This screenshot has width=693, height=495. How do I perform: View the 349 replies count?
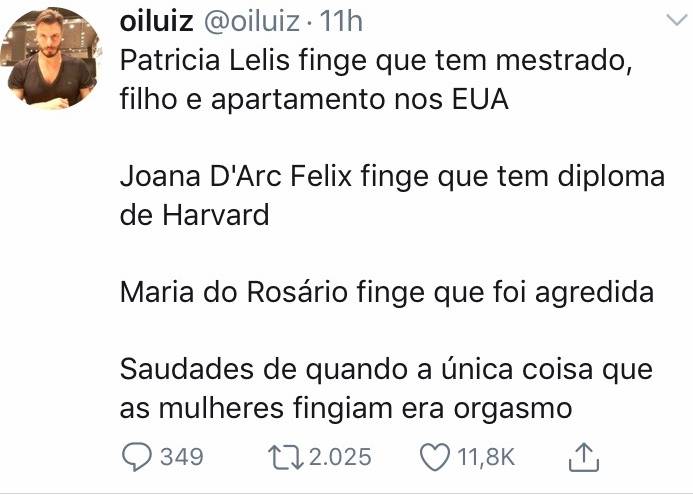(182, 457)
